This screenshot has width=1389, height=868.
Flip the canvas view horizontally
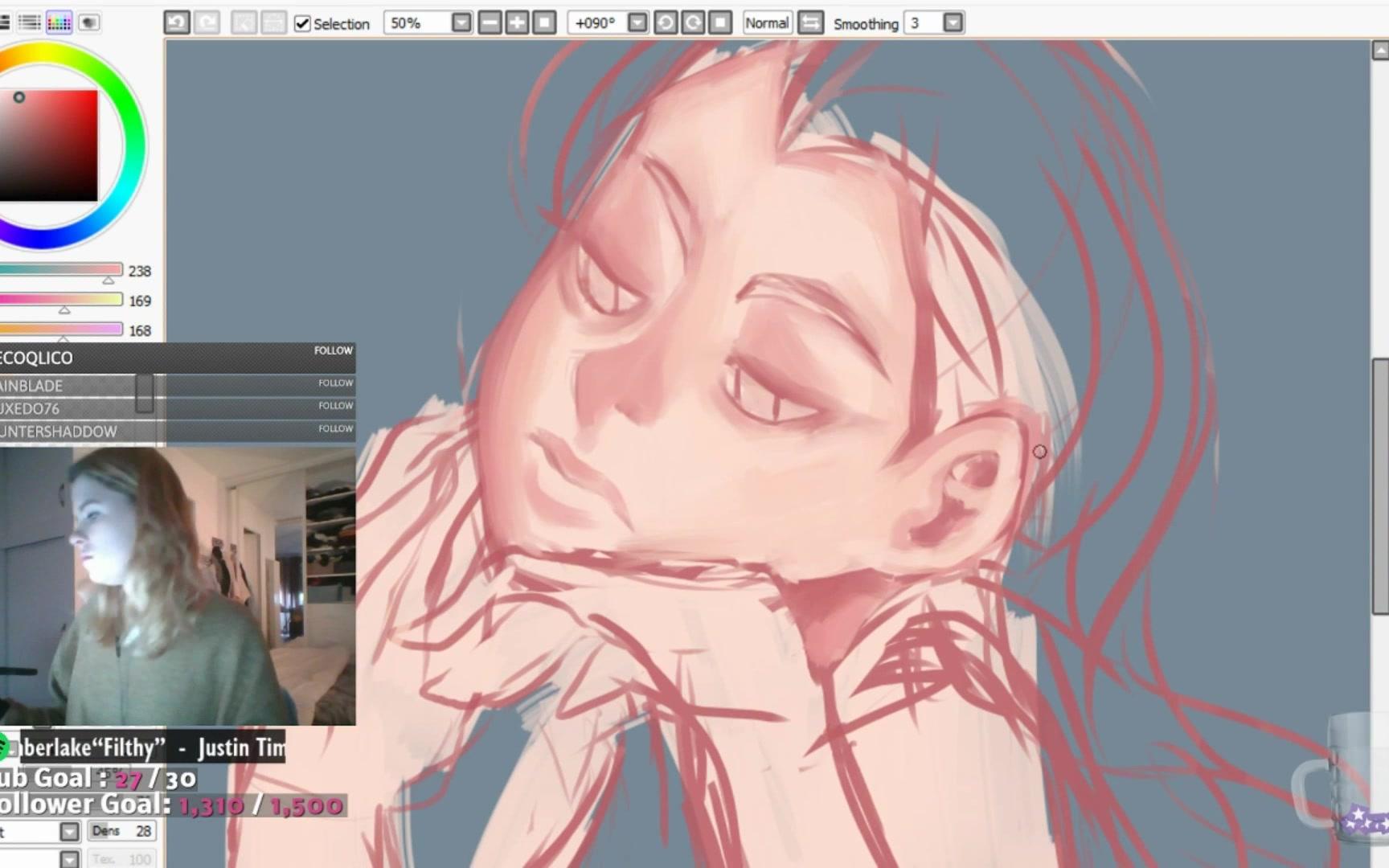[x=811, y=23]
